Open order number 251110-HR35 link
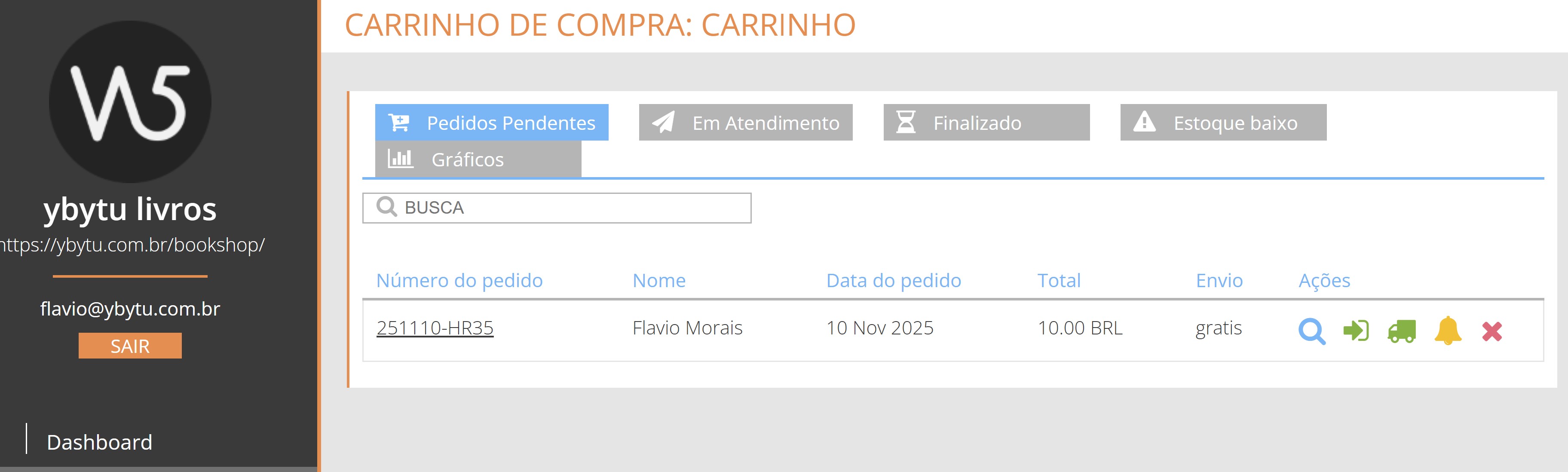This screenshot has height=472, width=1568. 435,328
